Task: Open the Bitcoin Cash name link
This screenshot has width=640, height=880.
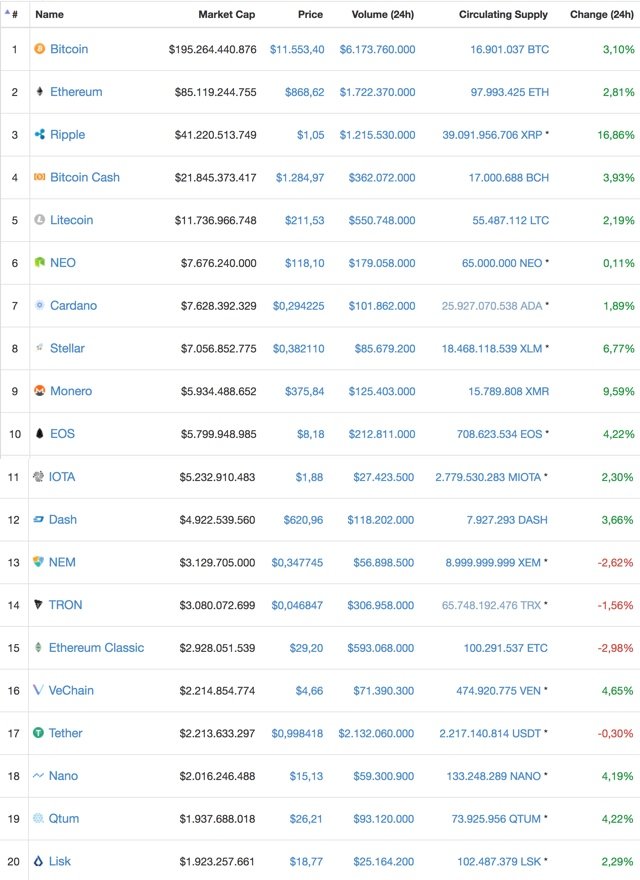Action: pos(85,177)
